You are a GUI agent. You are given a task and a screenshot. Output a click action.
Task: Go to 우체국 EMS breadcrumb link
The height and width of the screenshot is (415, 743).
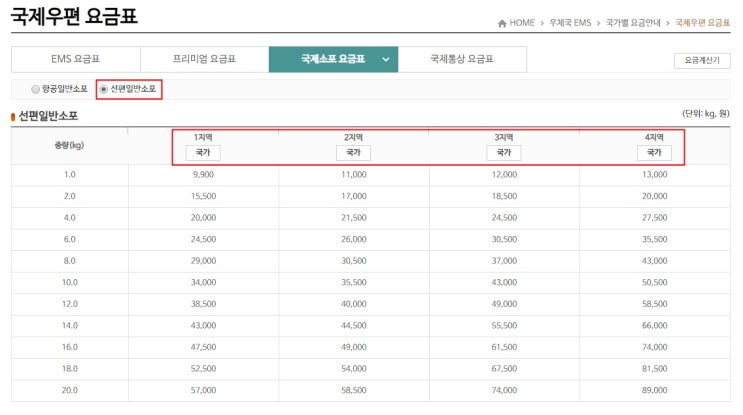(570, 23)
